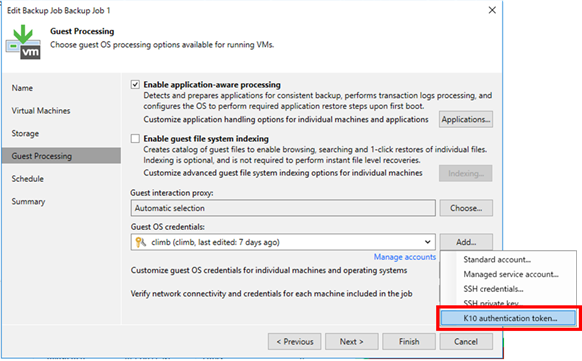The height and width of the screenshot is (361, 582).
Task: Go to the Storage wizard step
Action: click(25, 134)
